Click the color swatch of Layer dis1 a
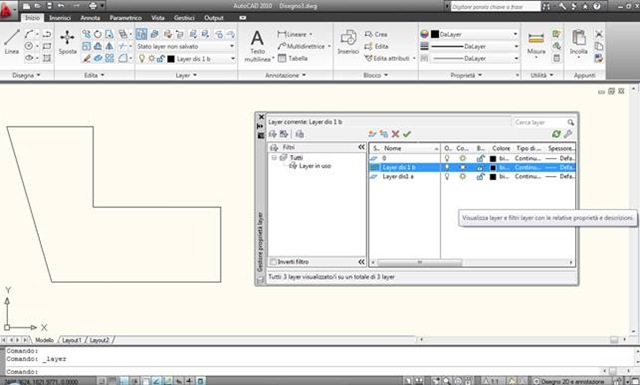 (x=493, y=177)
